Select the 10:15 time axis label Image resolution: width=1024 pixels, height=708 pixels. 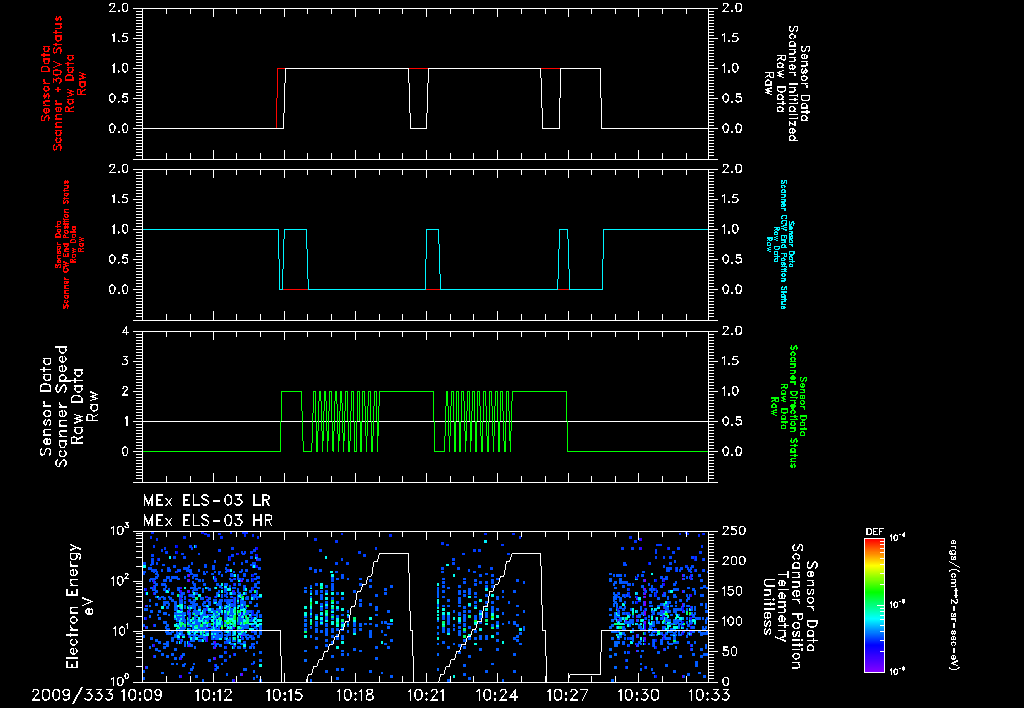(284, 696)
